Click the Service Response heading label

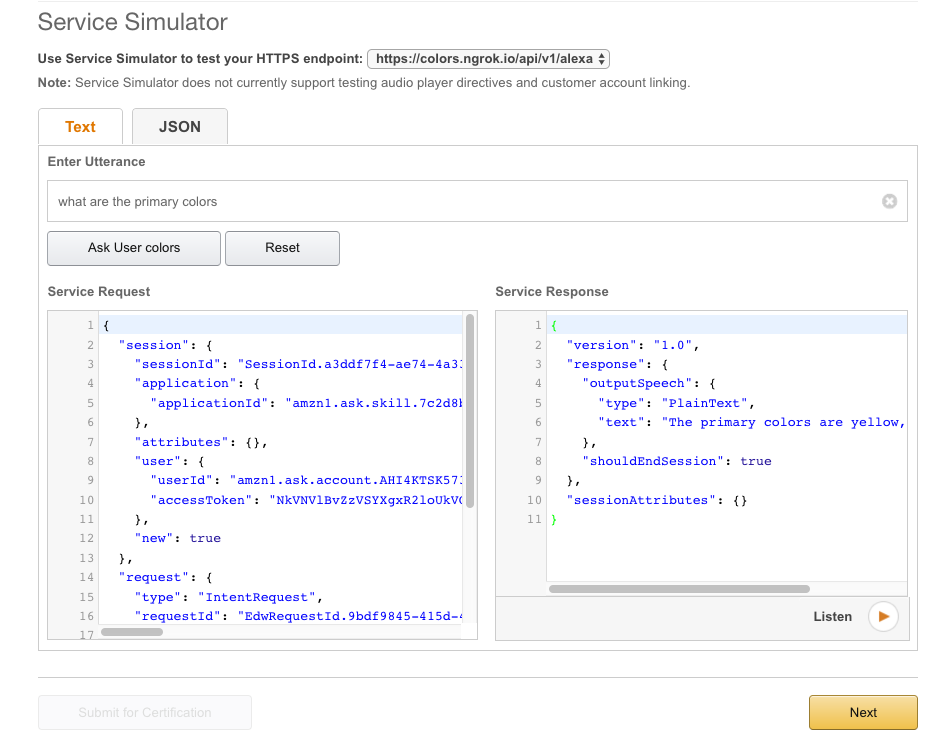552,292
